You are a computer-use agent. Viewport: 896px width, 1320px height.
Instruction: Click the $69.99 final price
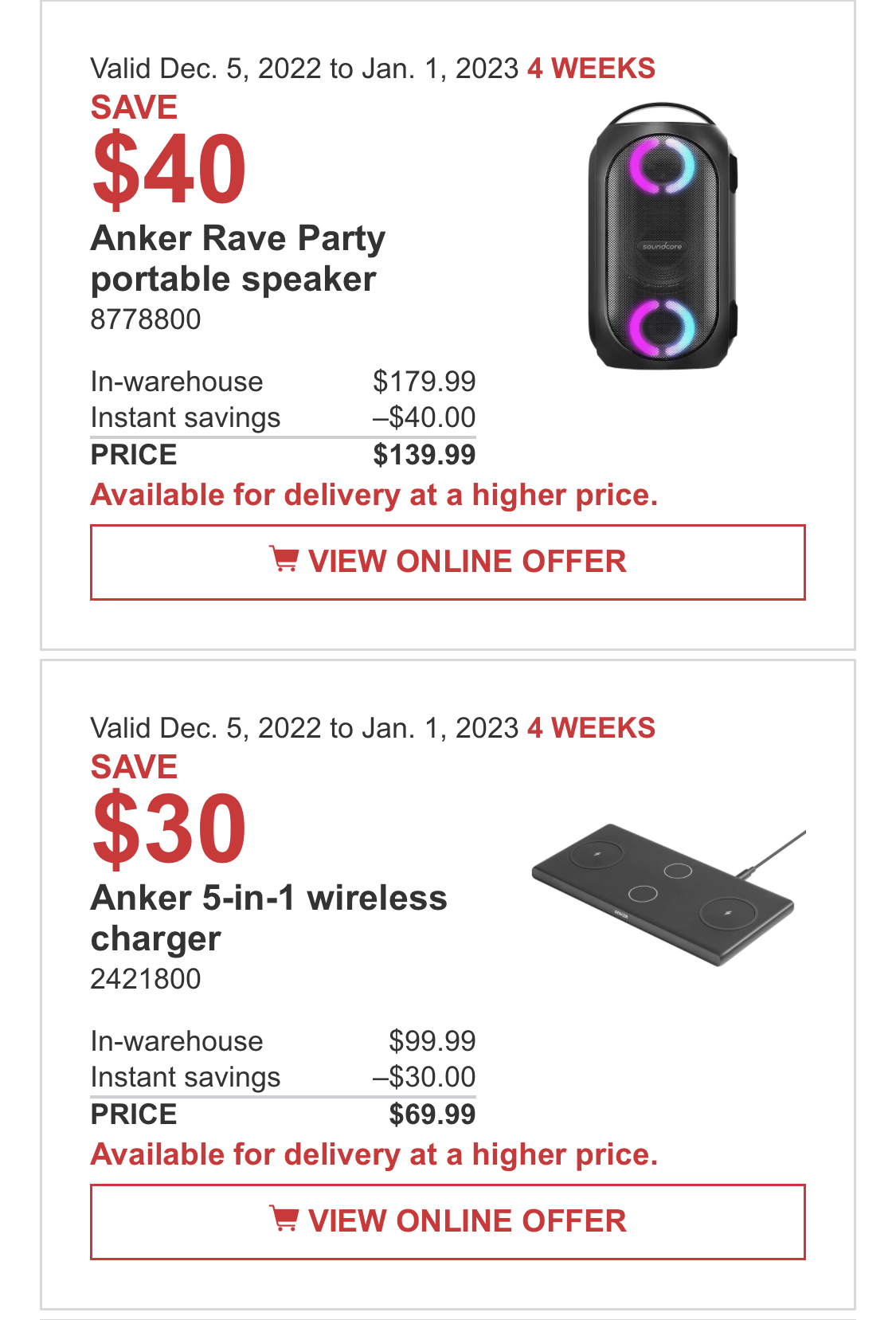point(432,1114)
